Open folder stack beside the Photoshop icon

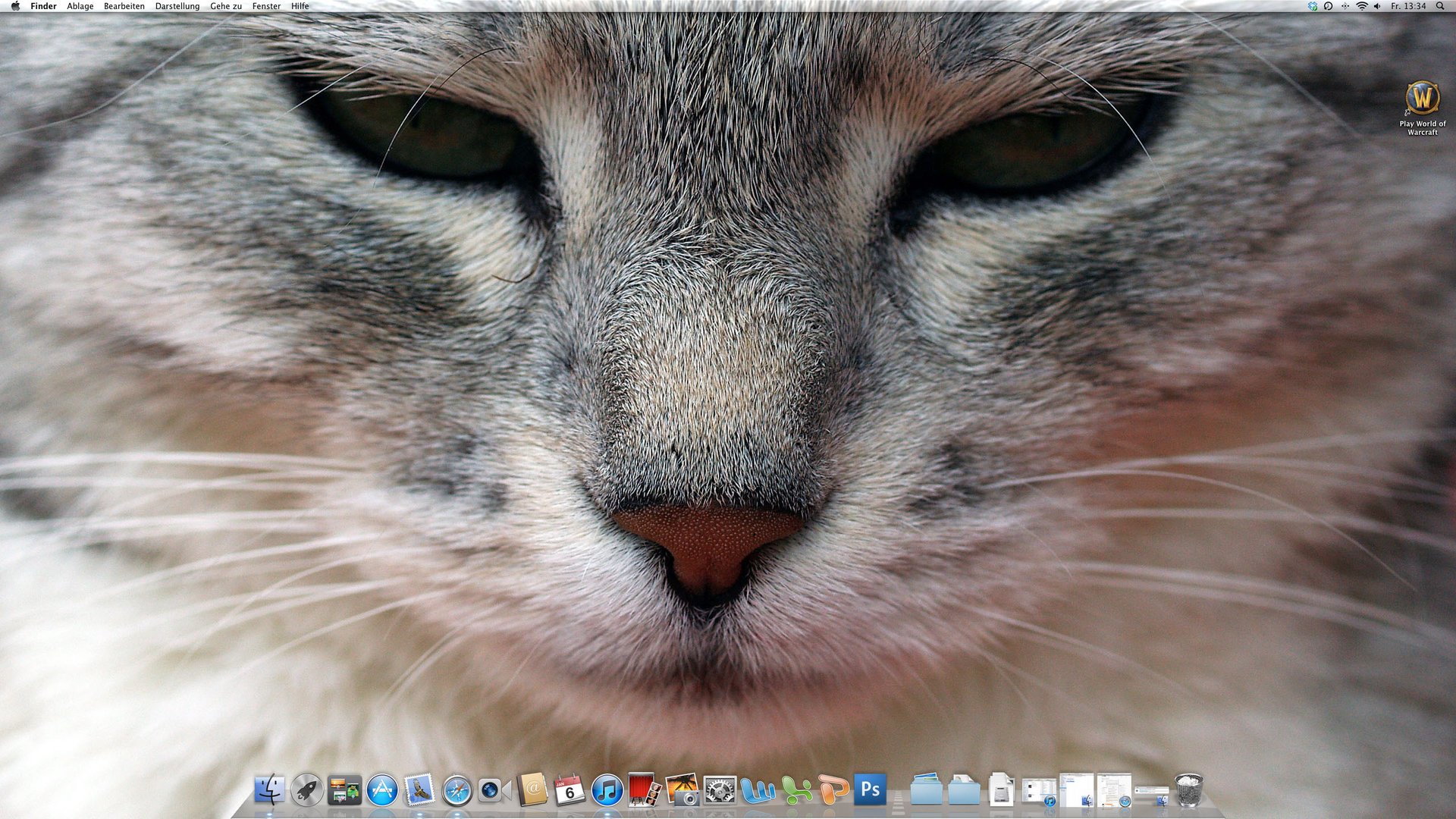click(927, 790)
